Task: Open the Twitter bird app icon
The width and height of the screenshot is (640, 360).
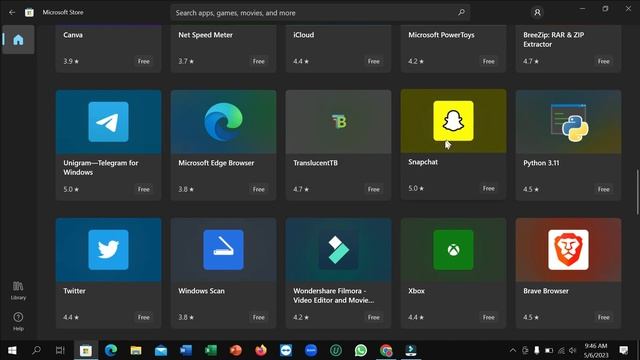Action: (x=108, y=249)
